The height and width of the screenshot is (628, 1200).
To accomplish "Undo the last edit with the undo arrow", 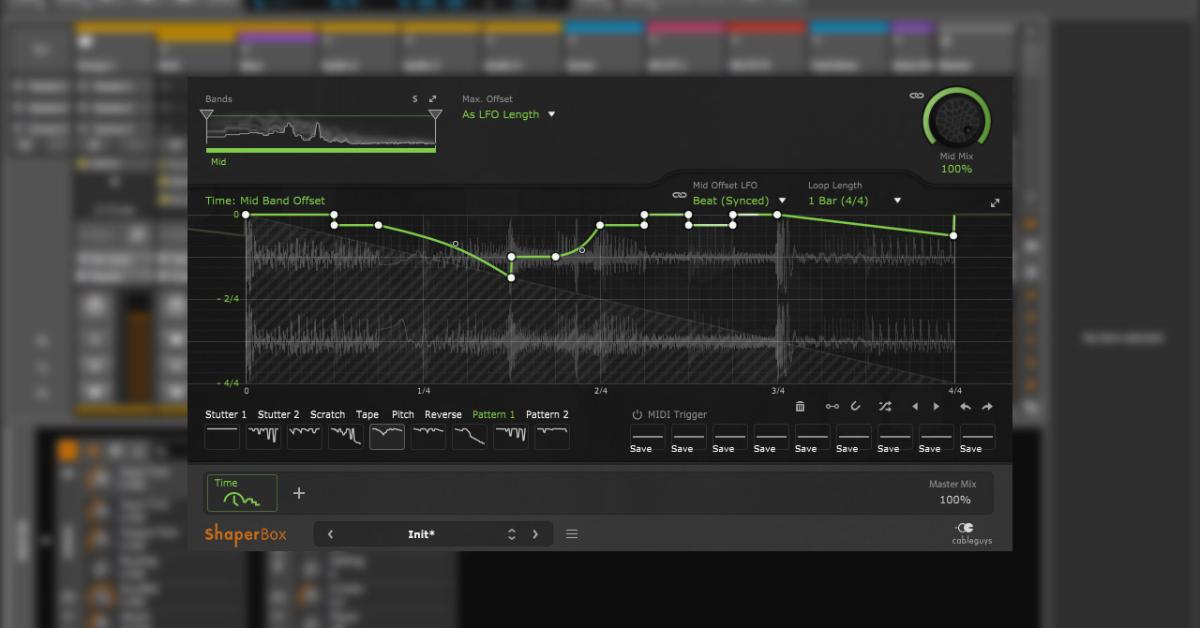I will 965,407.
